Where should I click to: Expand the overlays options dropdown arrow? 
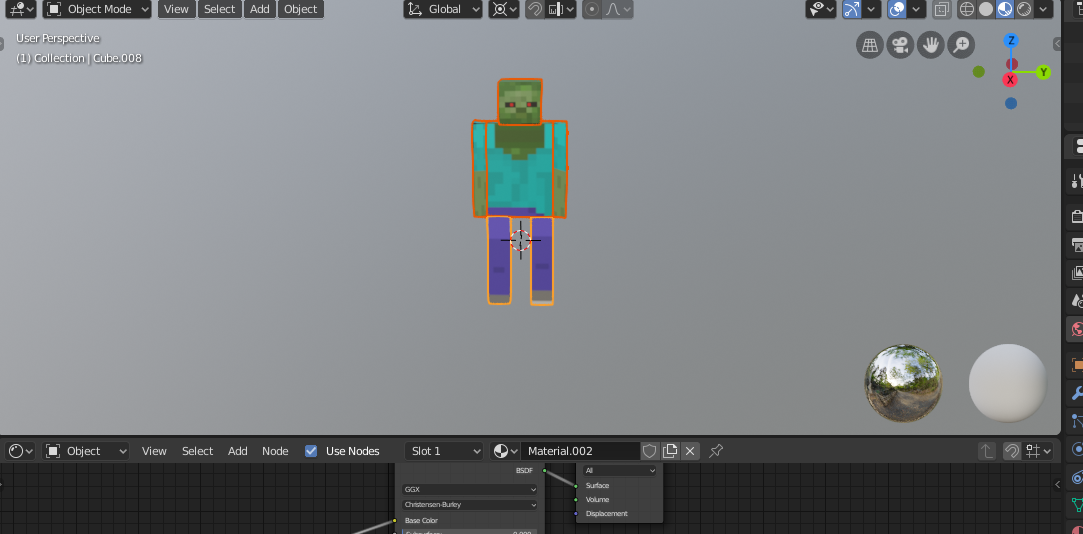point(917,9)
